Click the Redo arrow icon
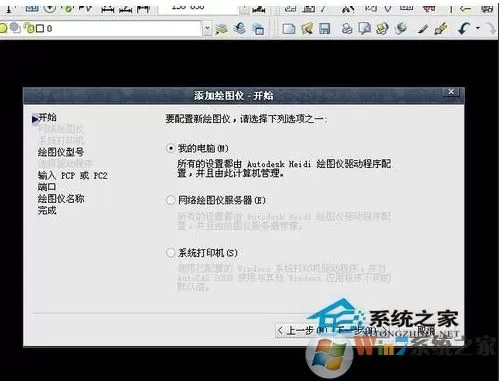The width and height of the screenshot is (503, 381). [490, 29]
